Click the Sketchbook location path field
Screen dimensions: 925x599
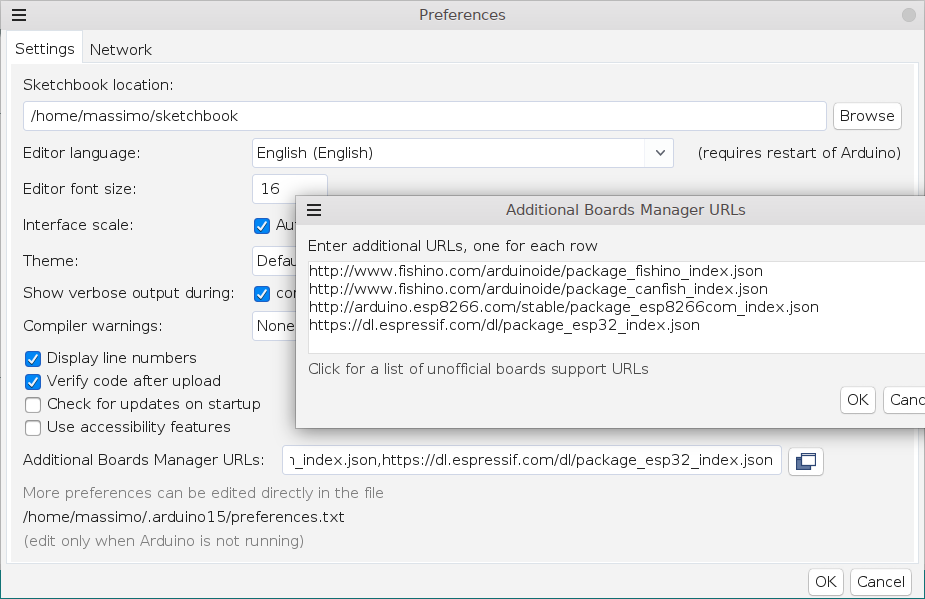pos(424,116)
